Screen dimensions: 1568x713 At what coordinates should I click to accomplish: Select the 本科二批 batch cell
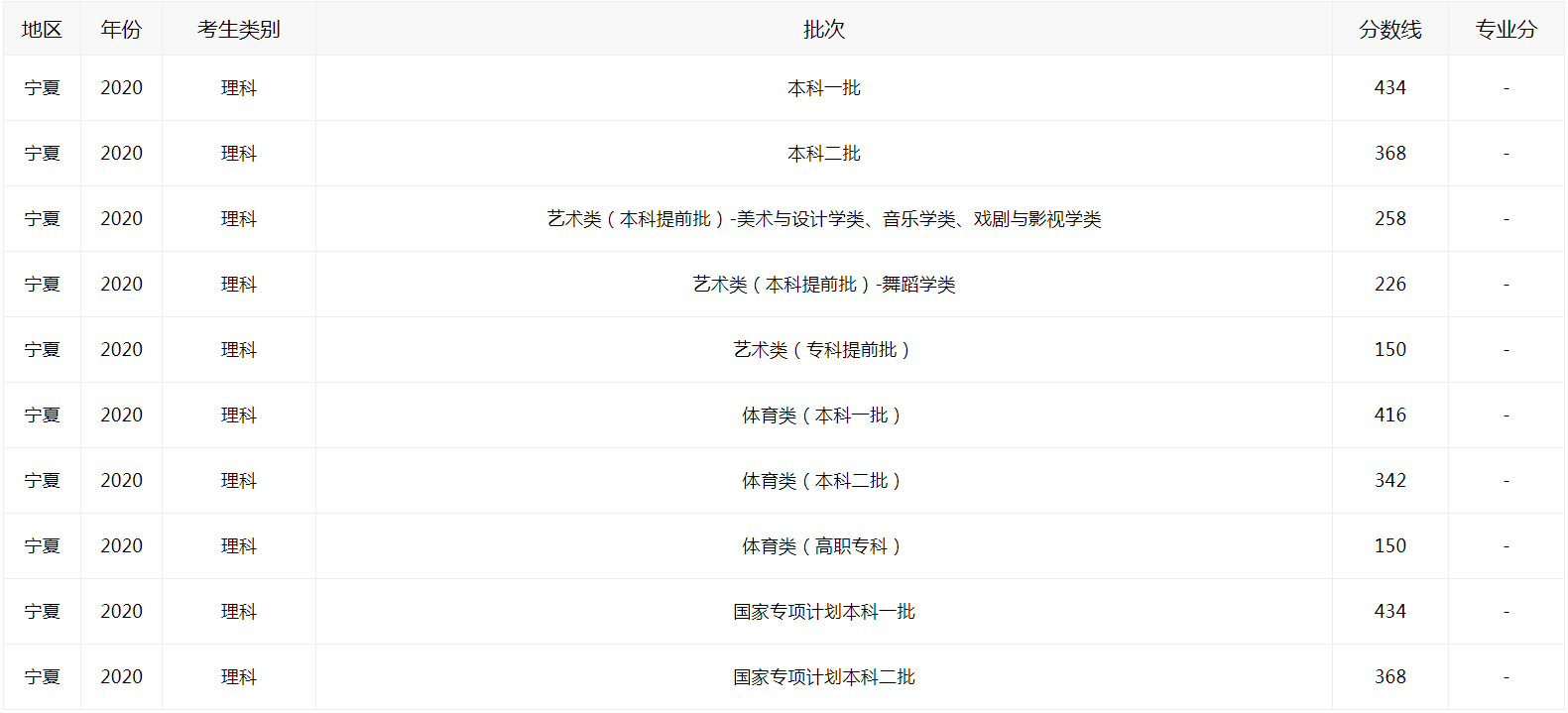[823, 154]
